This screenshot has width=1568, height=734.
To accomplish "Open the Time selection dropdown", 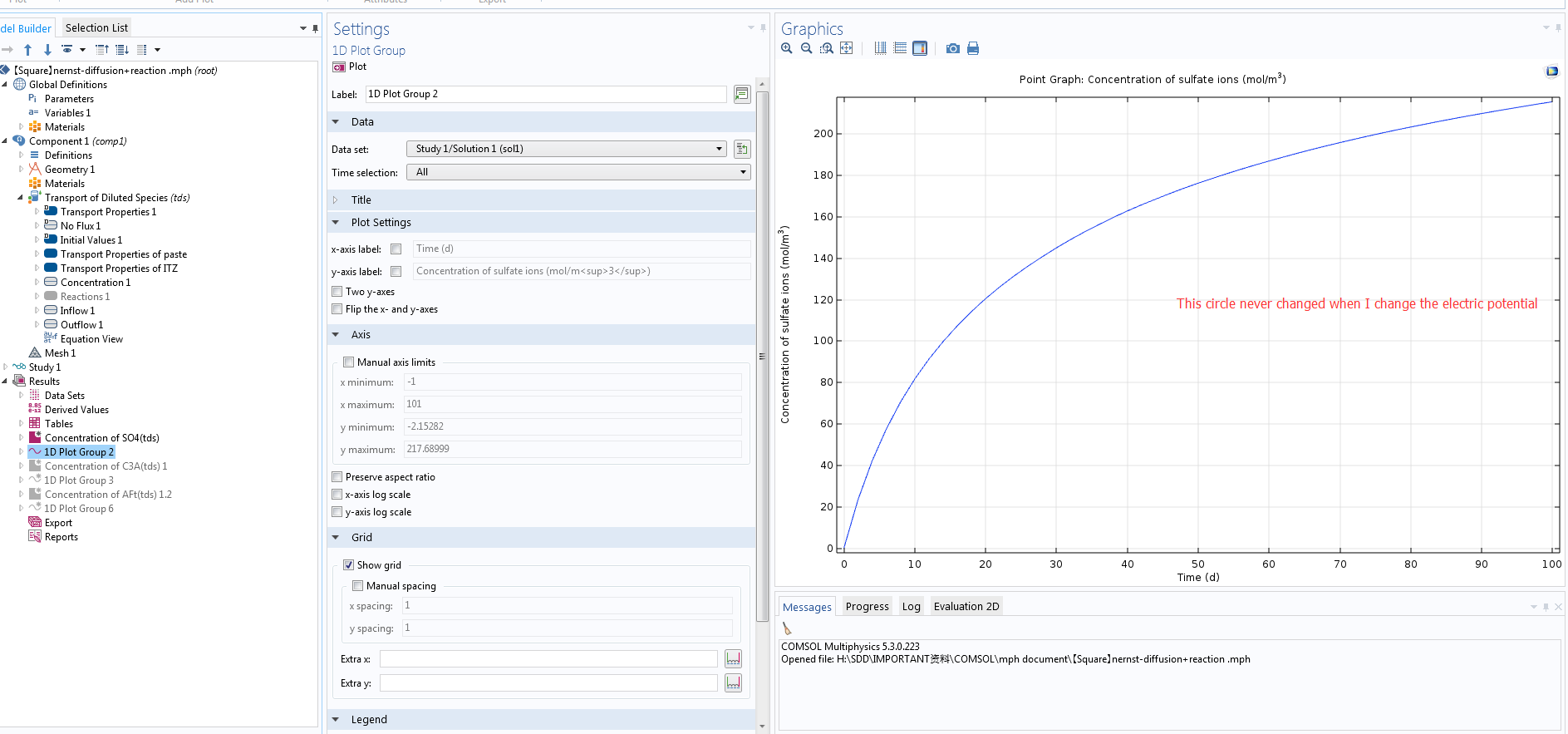I will pos(578,172).
